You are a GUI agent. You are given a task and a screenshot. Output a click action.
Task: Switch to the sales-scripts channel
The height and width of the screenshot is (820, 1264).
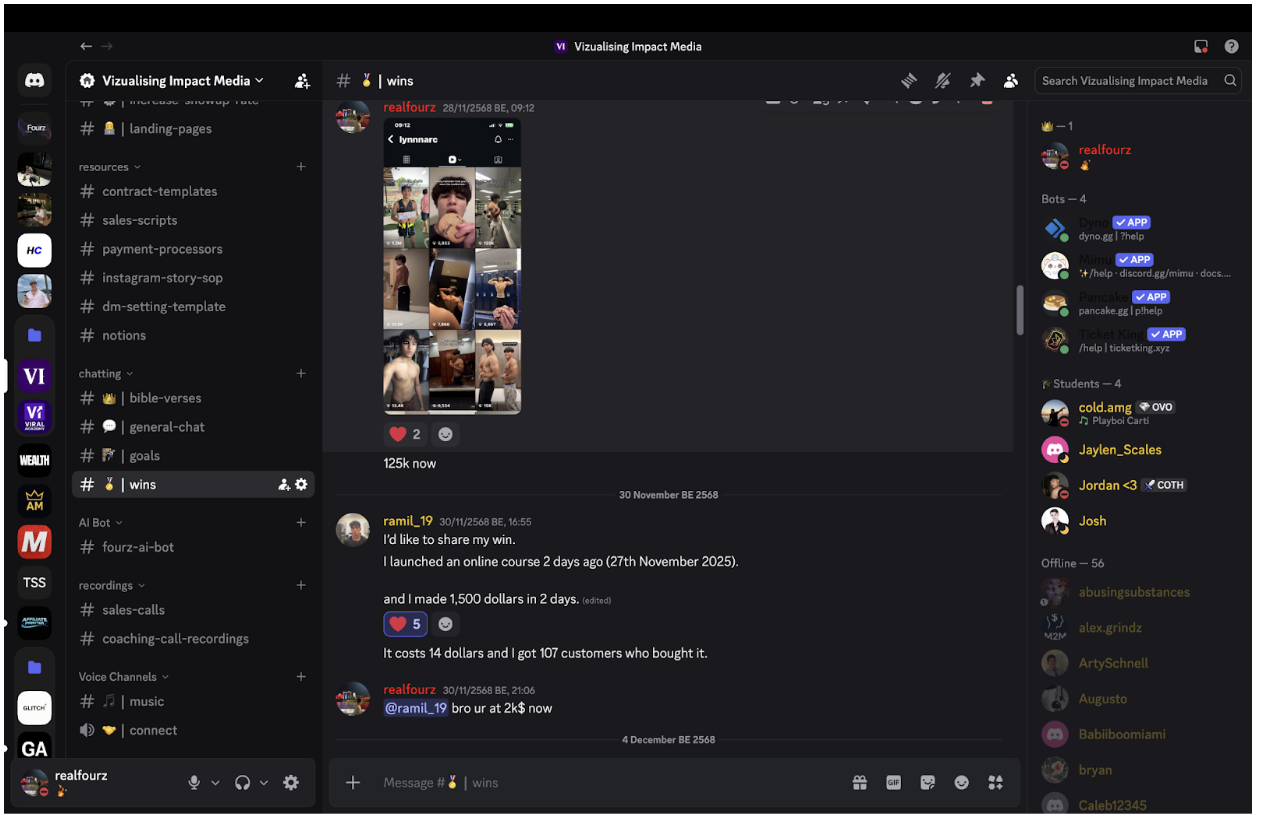click(x=139, y=220)
